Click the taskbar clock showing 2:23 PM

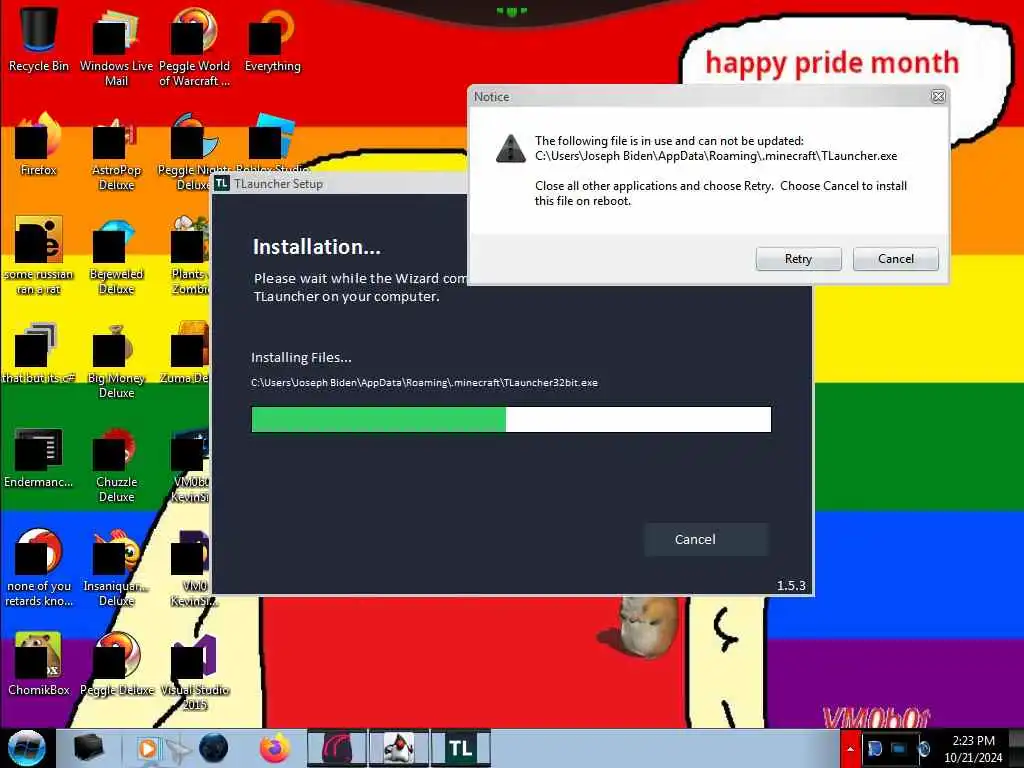point(973,748)
